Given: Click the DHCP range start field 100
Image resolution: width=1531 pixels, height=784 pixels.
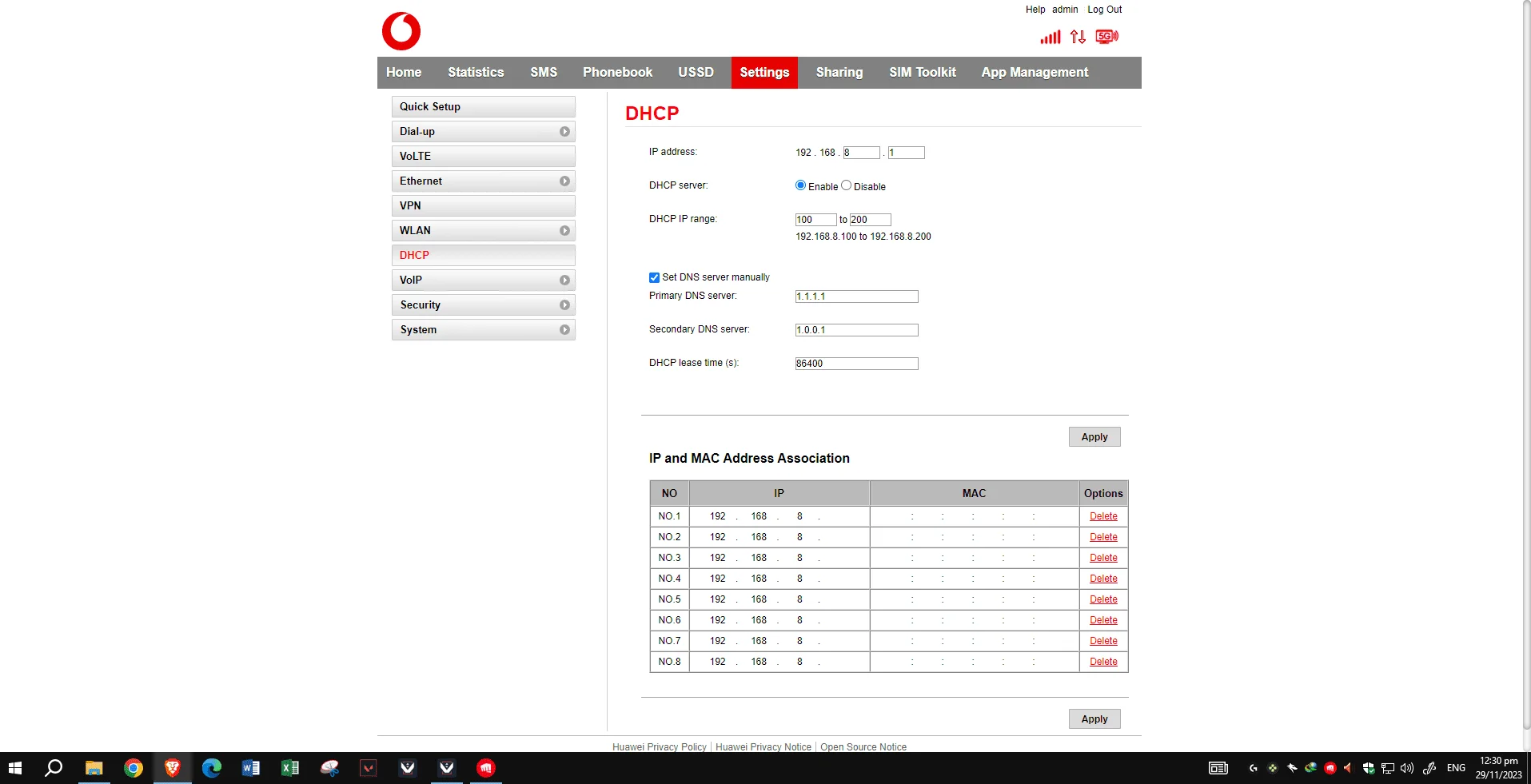Looking at the screenshot, I should tap(815, 220).
